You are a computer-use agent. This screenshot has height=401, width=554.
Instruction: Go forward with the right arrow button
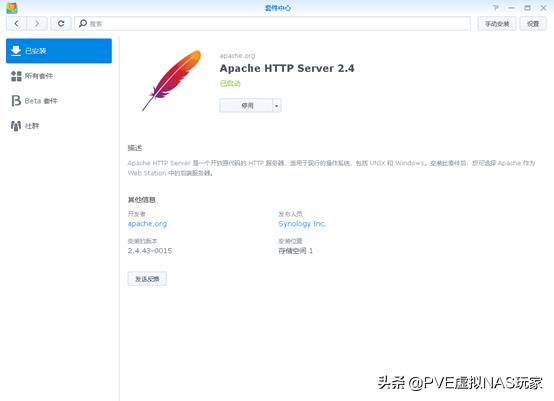tap(37, 24)
